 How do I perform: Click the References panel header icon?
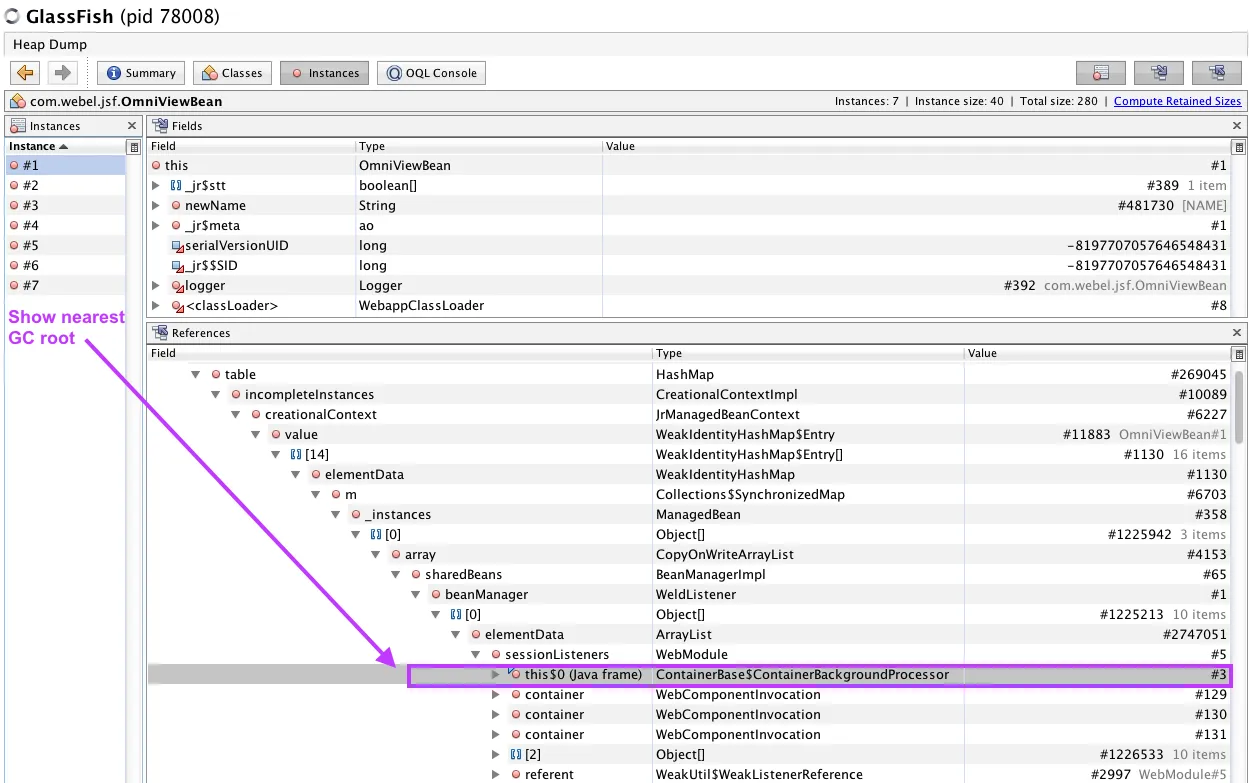coord(160,333)
